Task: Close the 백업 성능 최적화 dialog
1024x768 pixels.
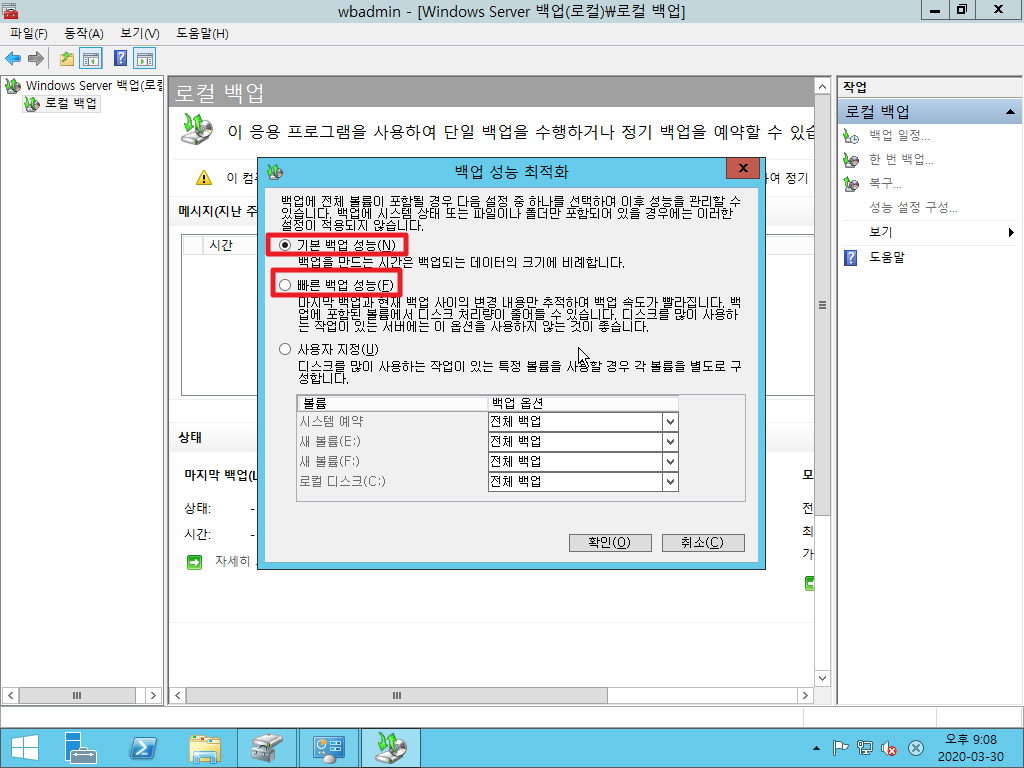Action: click(x=743, y=168)
